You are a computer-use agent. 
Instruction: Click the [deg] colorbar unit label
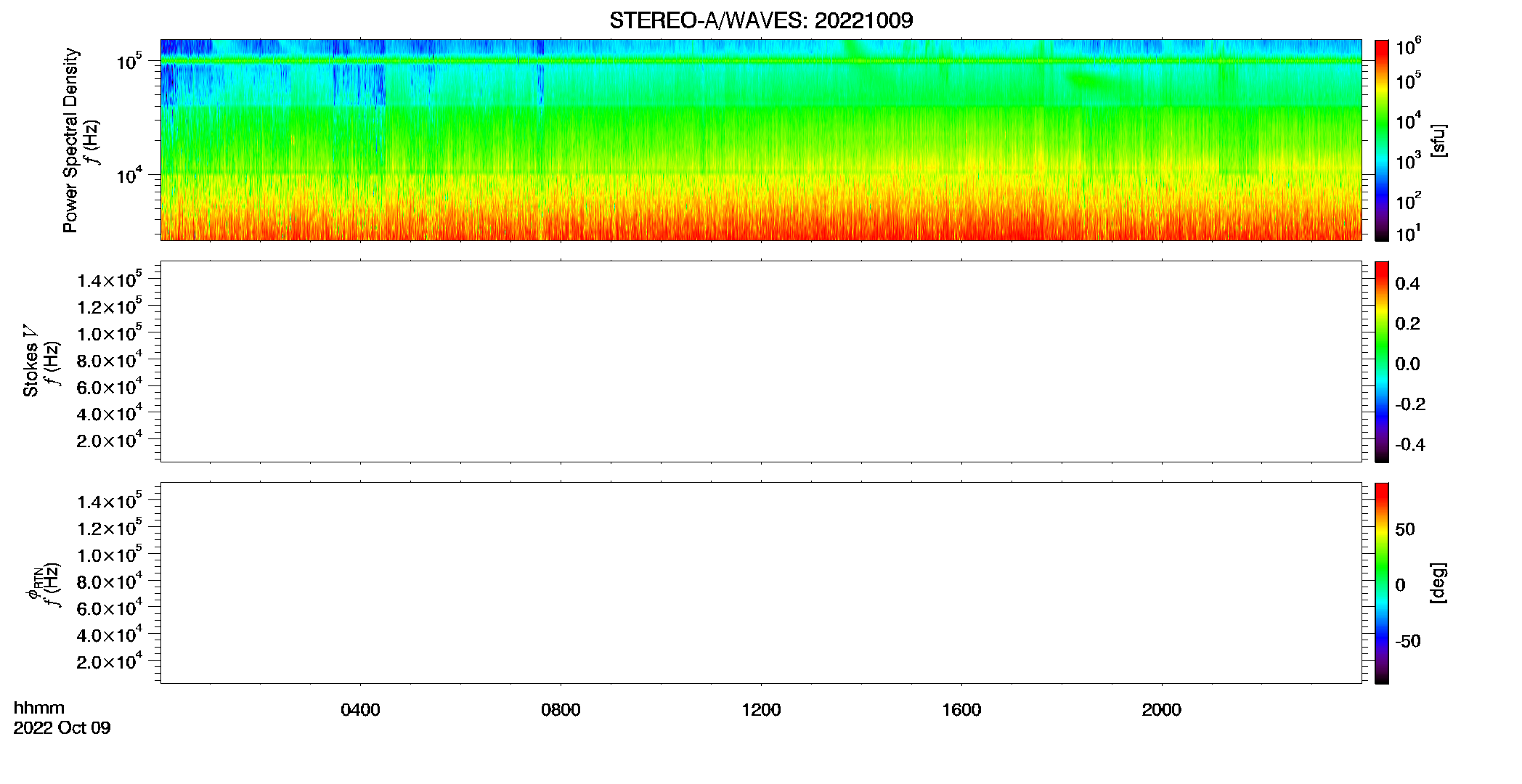click(1438, 583)
